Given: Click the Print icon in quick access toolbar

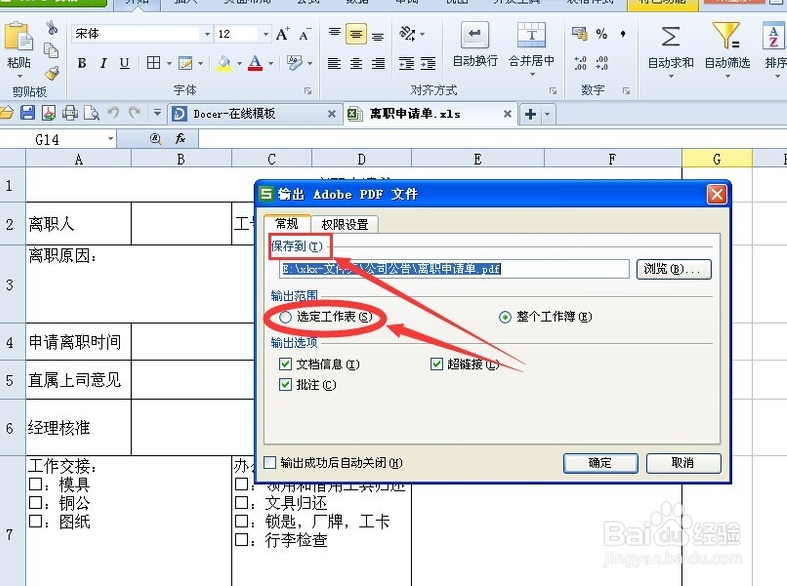Looking at the screenshot, I should coord(70,113).
